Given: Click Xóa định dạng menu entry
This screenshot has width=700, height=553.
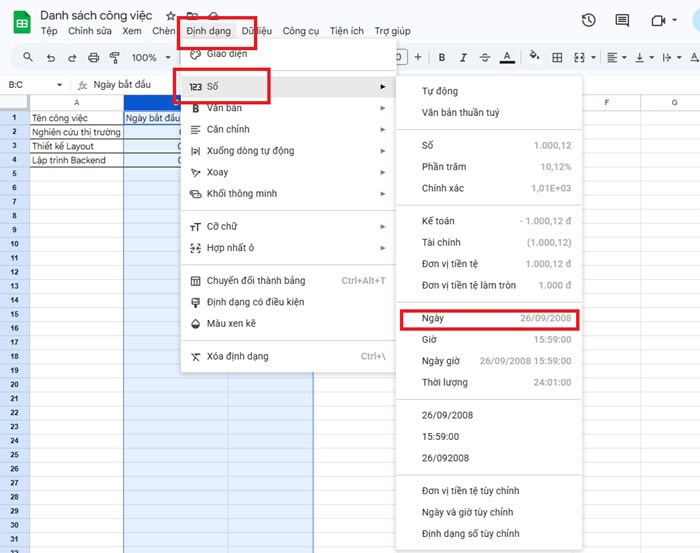Looking at the screenshot, I should [x=237, y=356].
